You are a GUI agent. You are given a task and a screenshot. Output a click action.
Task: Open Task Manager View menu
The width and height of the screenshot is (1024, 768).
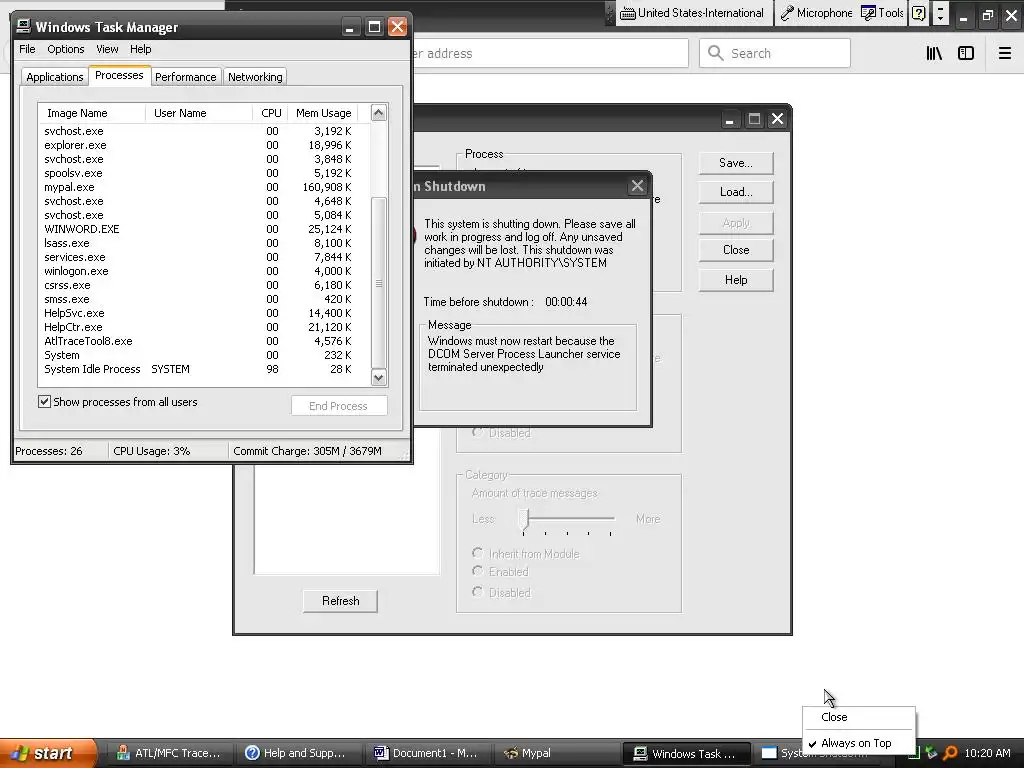(107, 49)
